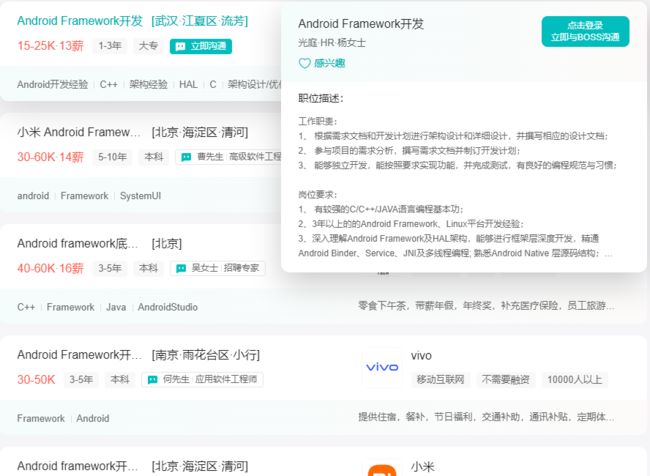Click the 移动互联网 industry tag
650x476 pixels.
point(440,379)
